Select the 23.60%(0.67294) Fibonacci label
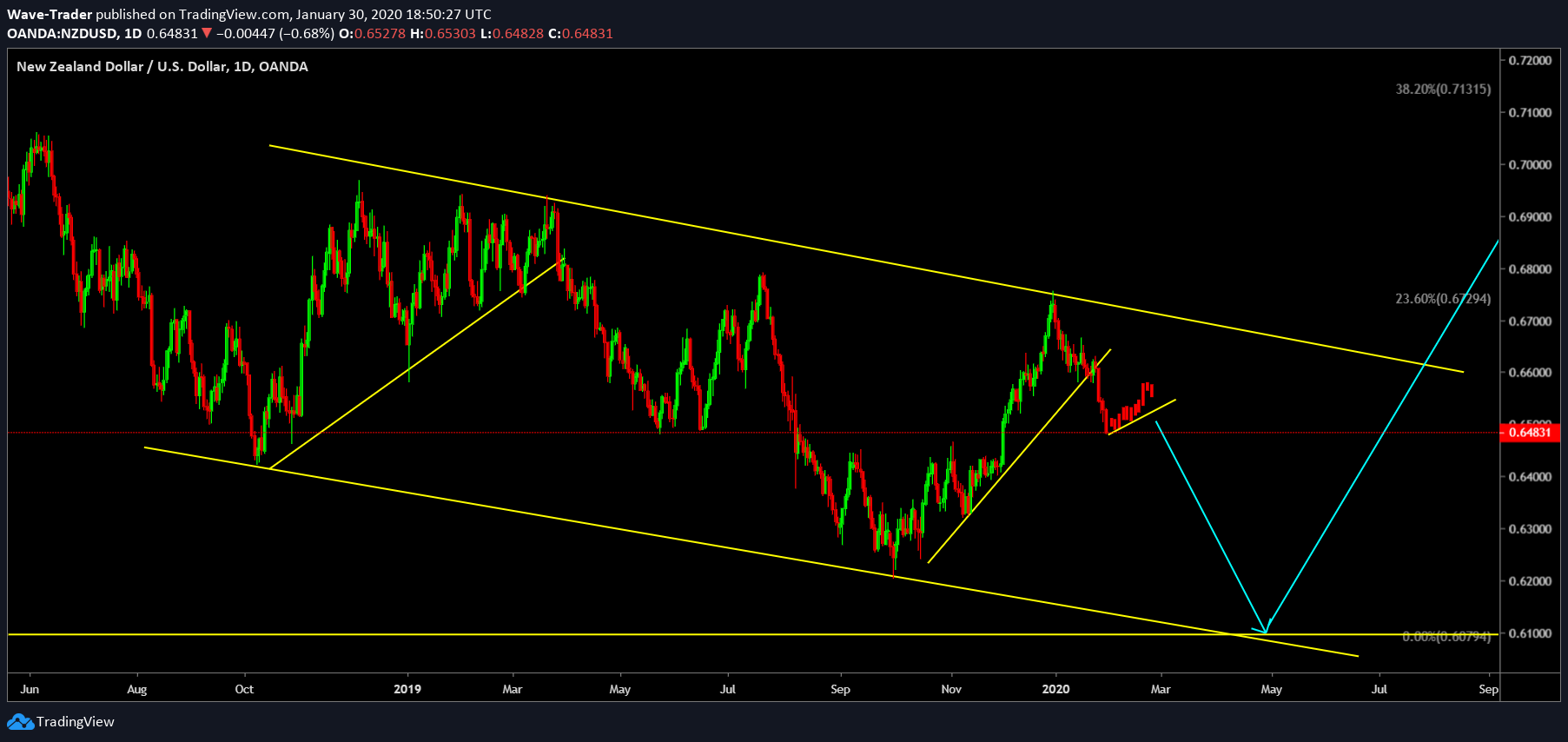 click(x=1443, y=299)
